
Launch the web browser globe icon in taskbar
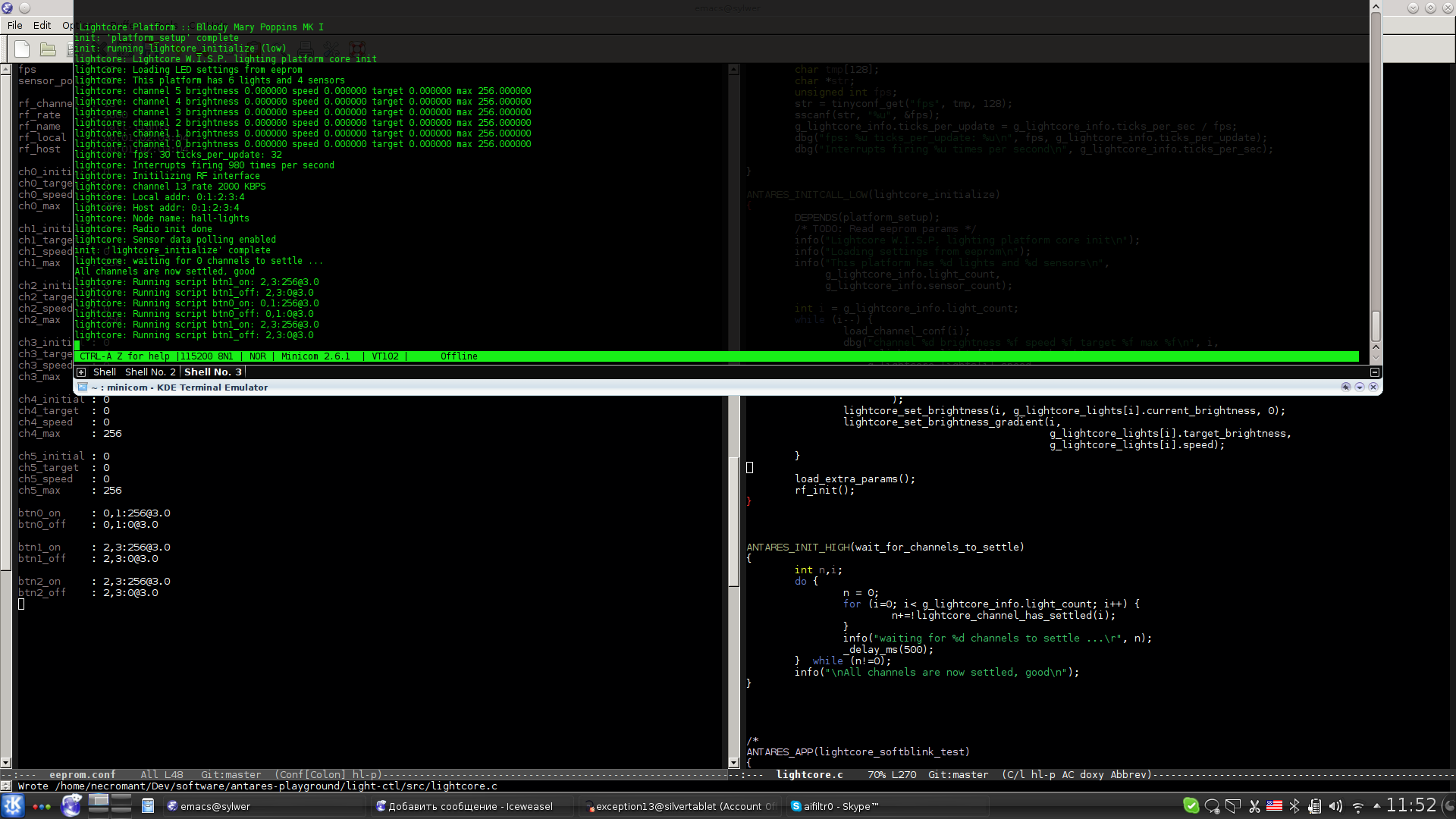tap(71, 805)
